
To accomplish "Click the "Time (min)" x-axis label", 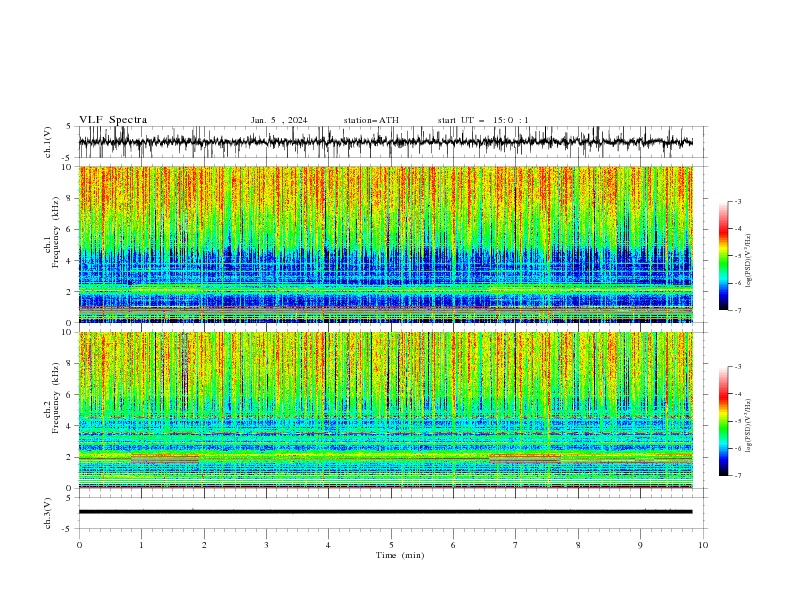I will point(400,555).
